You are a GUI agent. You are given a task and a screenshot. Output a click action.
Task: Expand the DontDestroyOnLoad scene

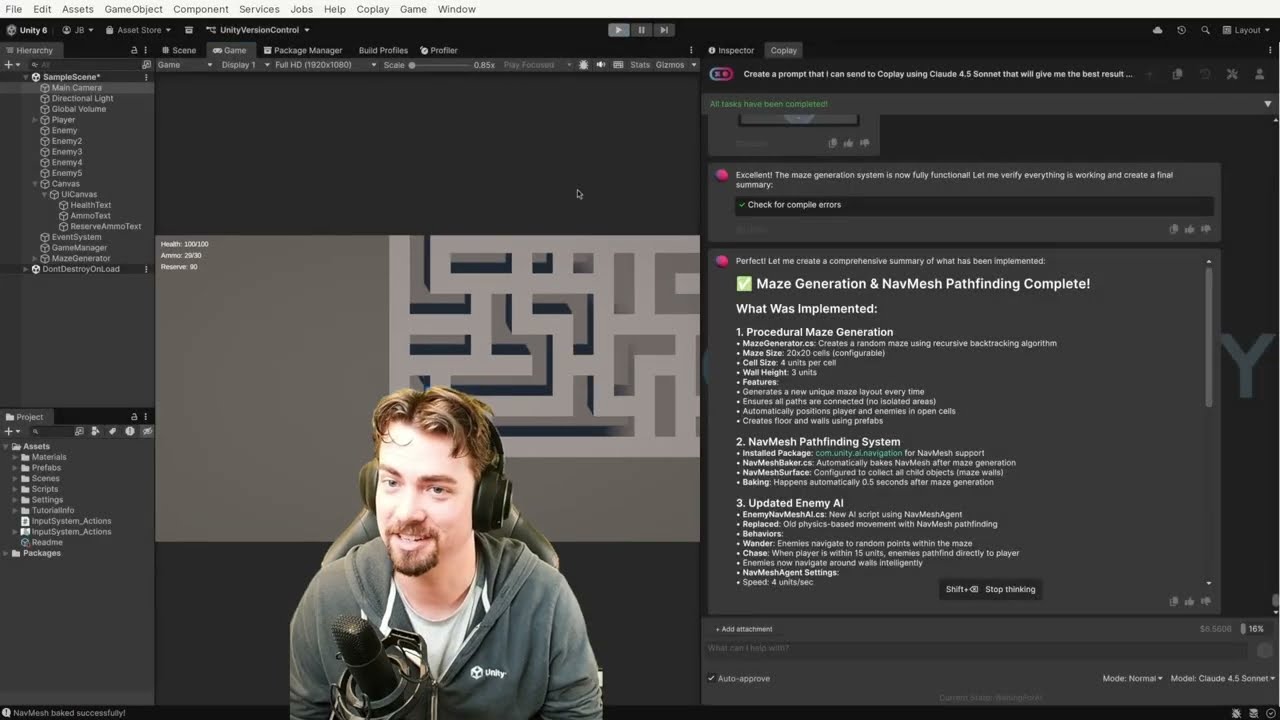[26, 269]
